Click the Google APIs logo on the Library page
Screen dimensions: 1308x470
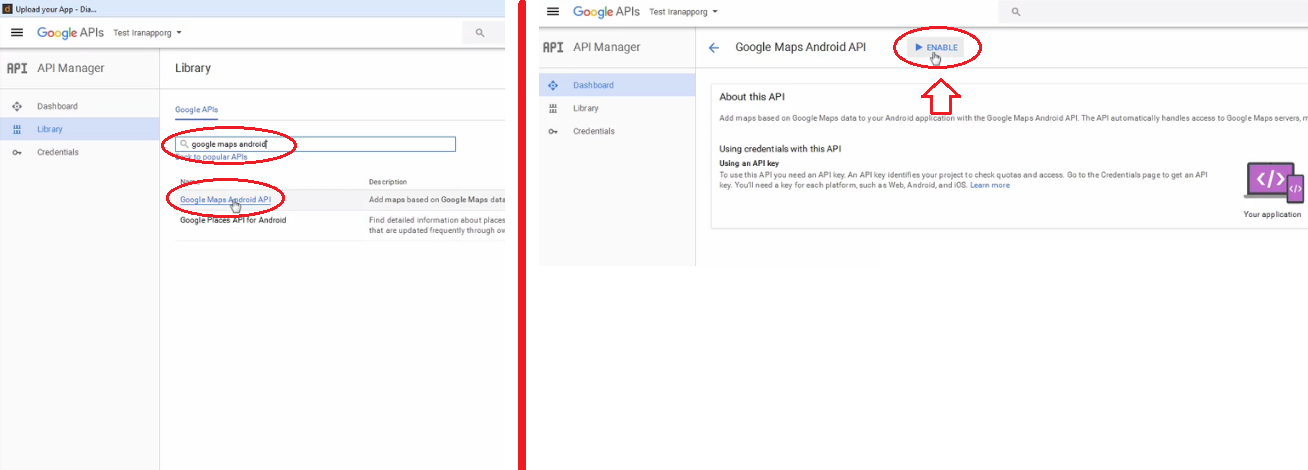coord(70,33)
